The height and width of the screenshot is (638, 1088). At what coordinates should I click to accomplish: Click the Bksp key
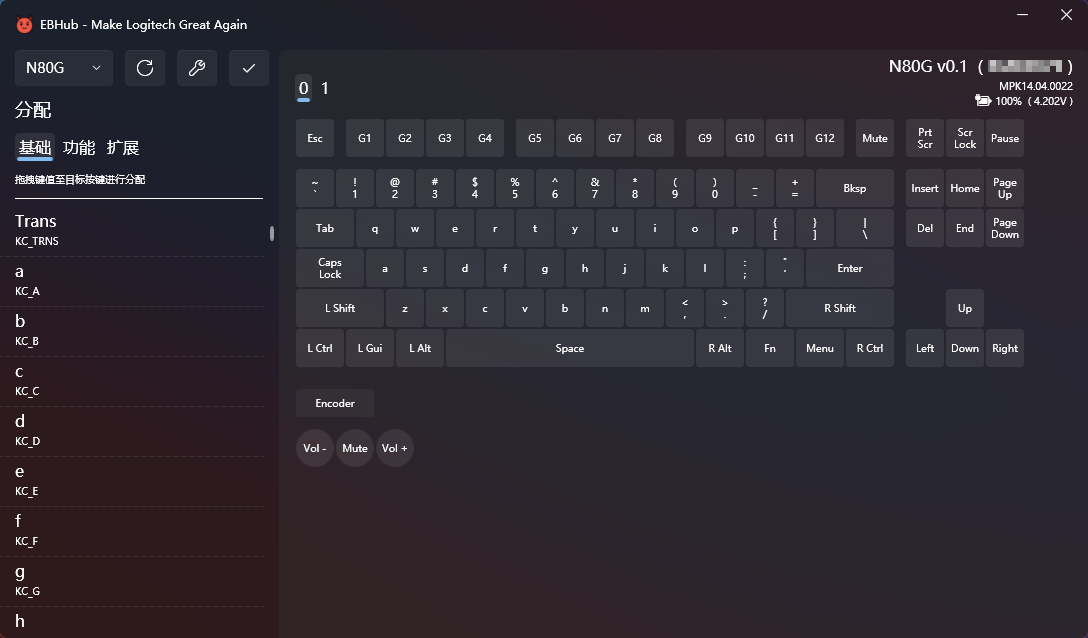pos(855,188)
